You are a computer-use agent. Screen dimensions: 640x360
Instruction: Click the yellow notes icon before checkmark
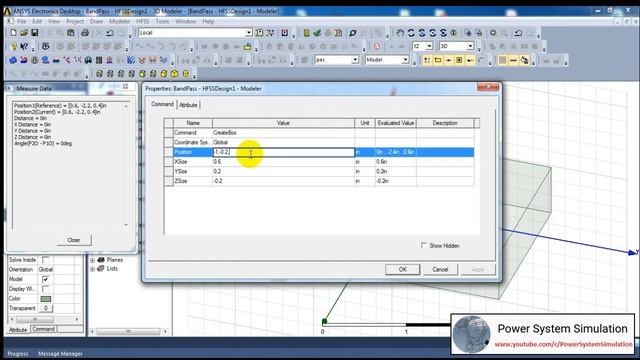coord(307,33)
